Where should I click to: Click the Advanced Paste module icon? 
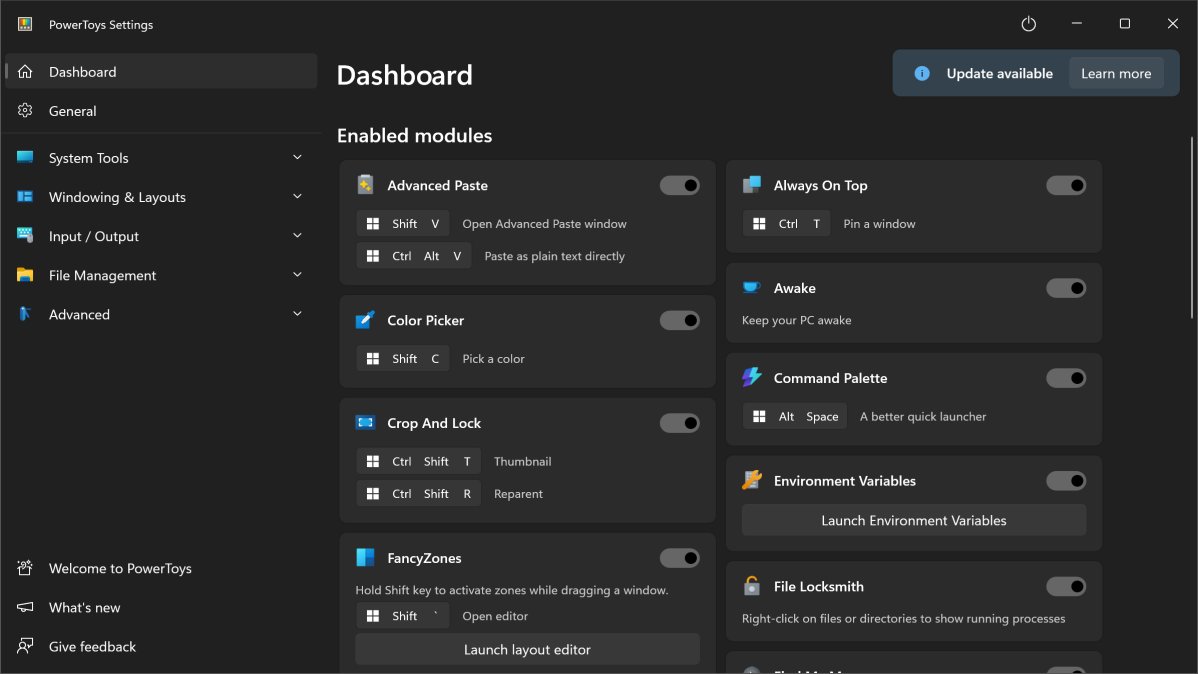[365, 185]
